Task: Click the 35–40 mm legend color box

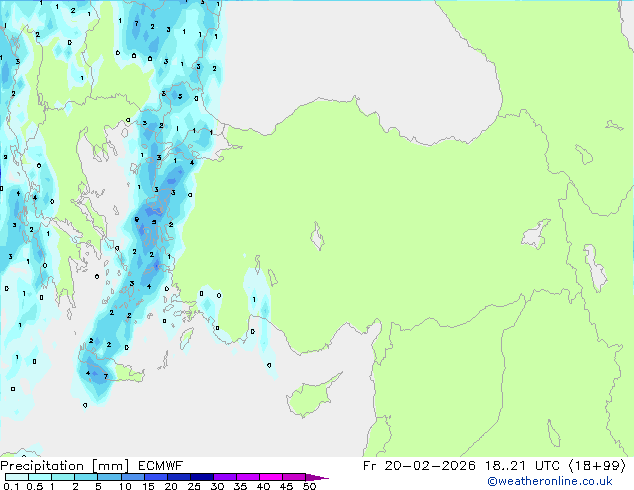Action: click(x=248, y=477)
